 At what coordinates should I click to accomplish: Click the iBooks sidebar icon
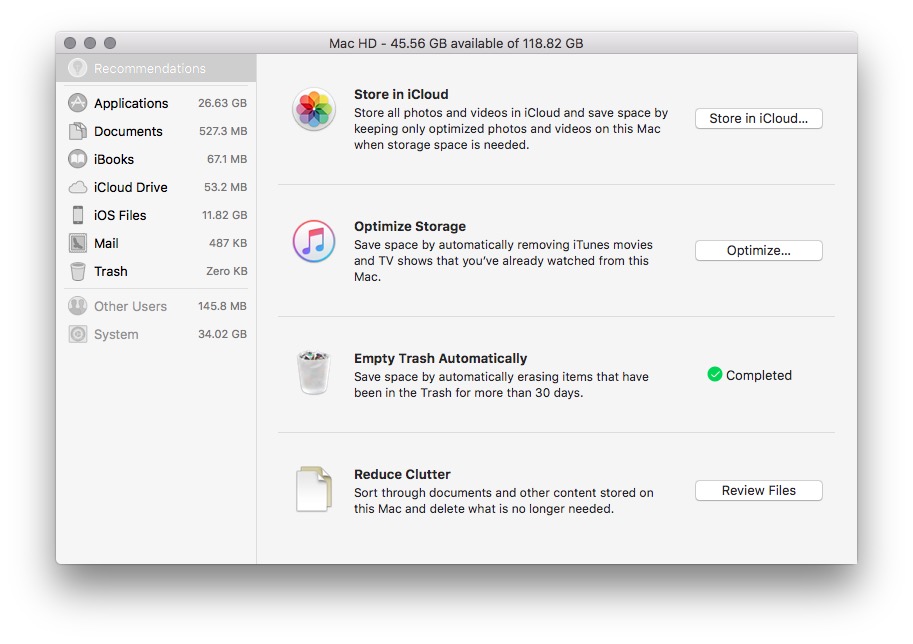77,159
